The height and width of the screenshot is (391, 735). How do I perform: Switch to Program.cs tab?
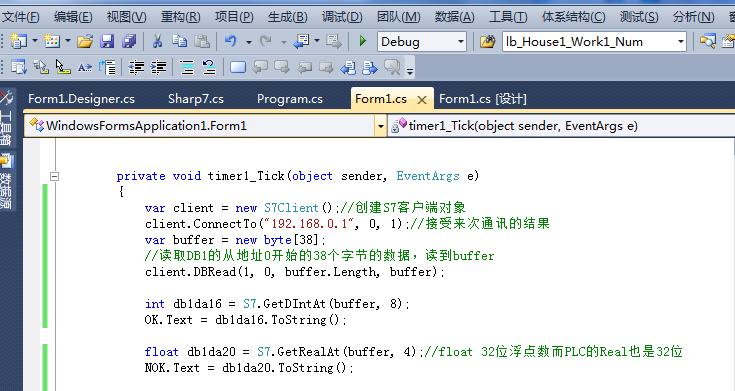tap(290, 99)
